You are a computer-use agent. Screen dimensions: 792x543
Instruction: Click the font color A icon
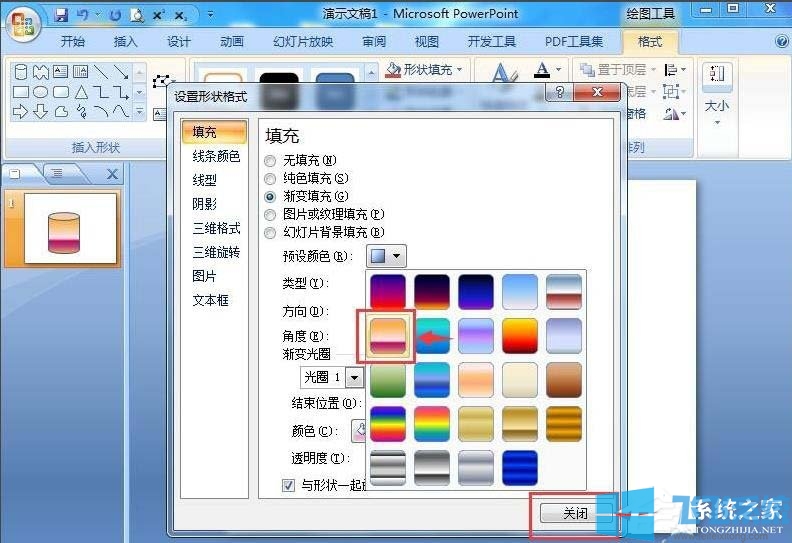click(x=542, y=71)
